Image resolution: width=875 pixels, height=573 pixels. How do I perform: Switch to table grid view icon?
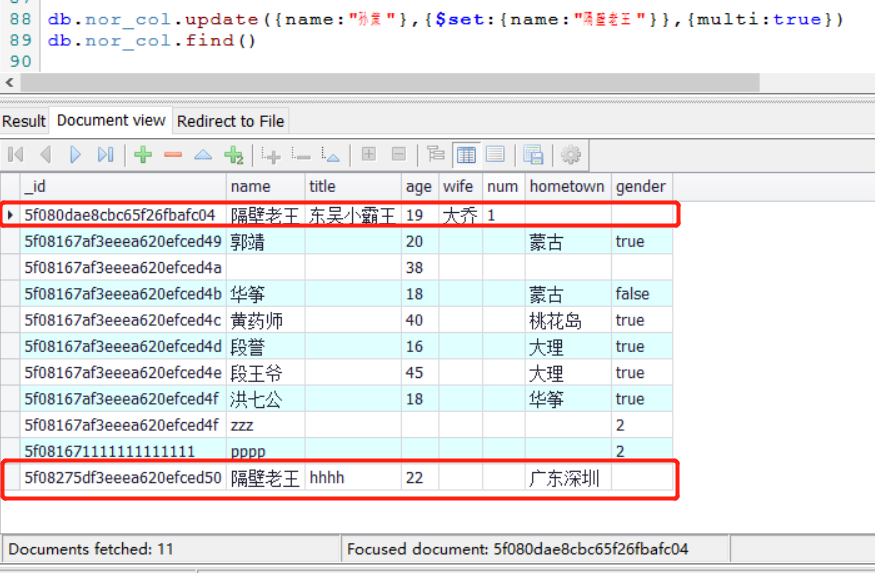coord(466,155)
